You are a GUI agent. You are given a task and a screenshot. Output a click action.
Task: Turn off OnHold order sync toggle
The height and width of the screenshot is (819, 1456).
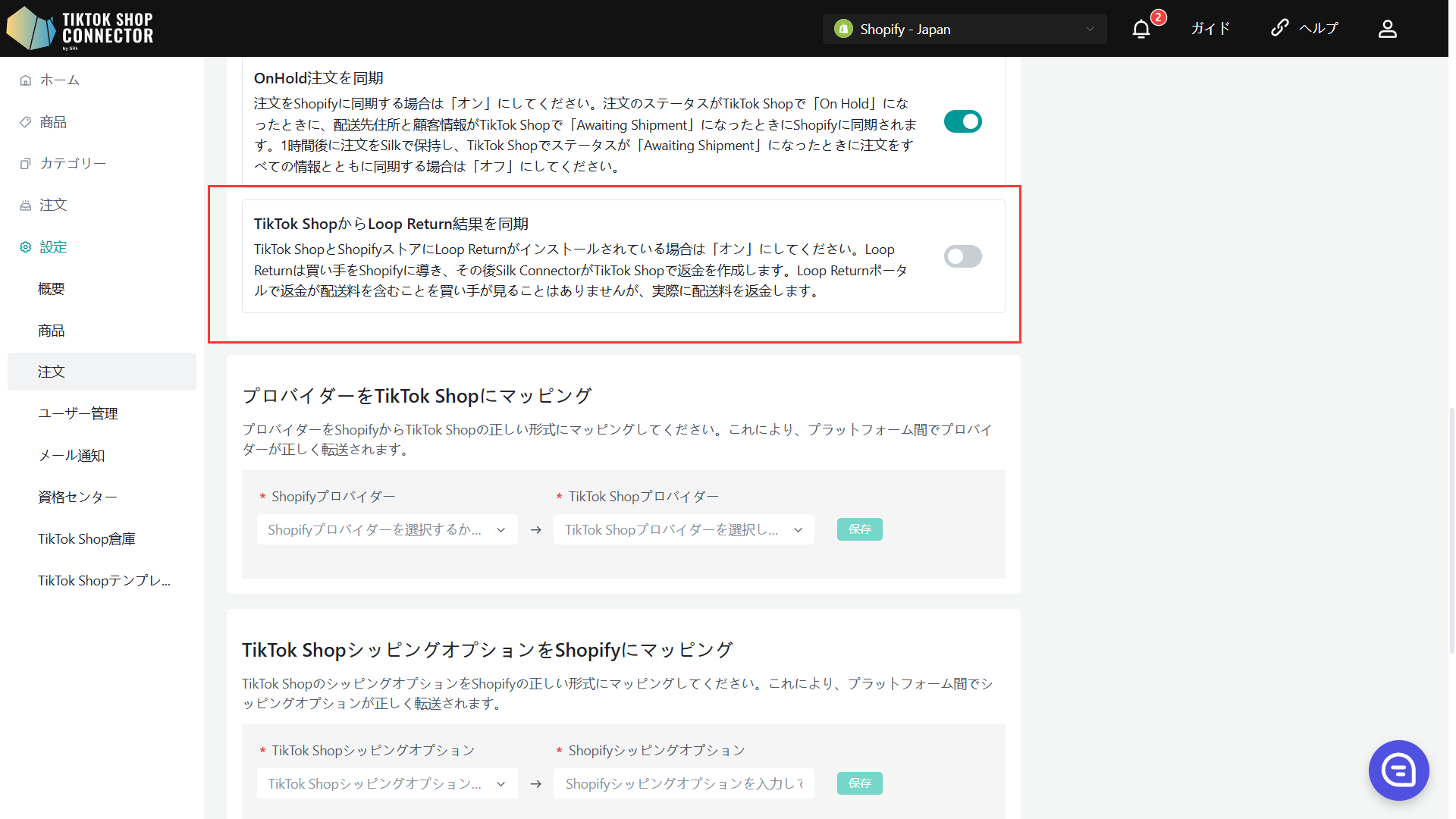pos(963,121)
